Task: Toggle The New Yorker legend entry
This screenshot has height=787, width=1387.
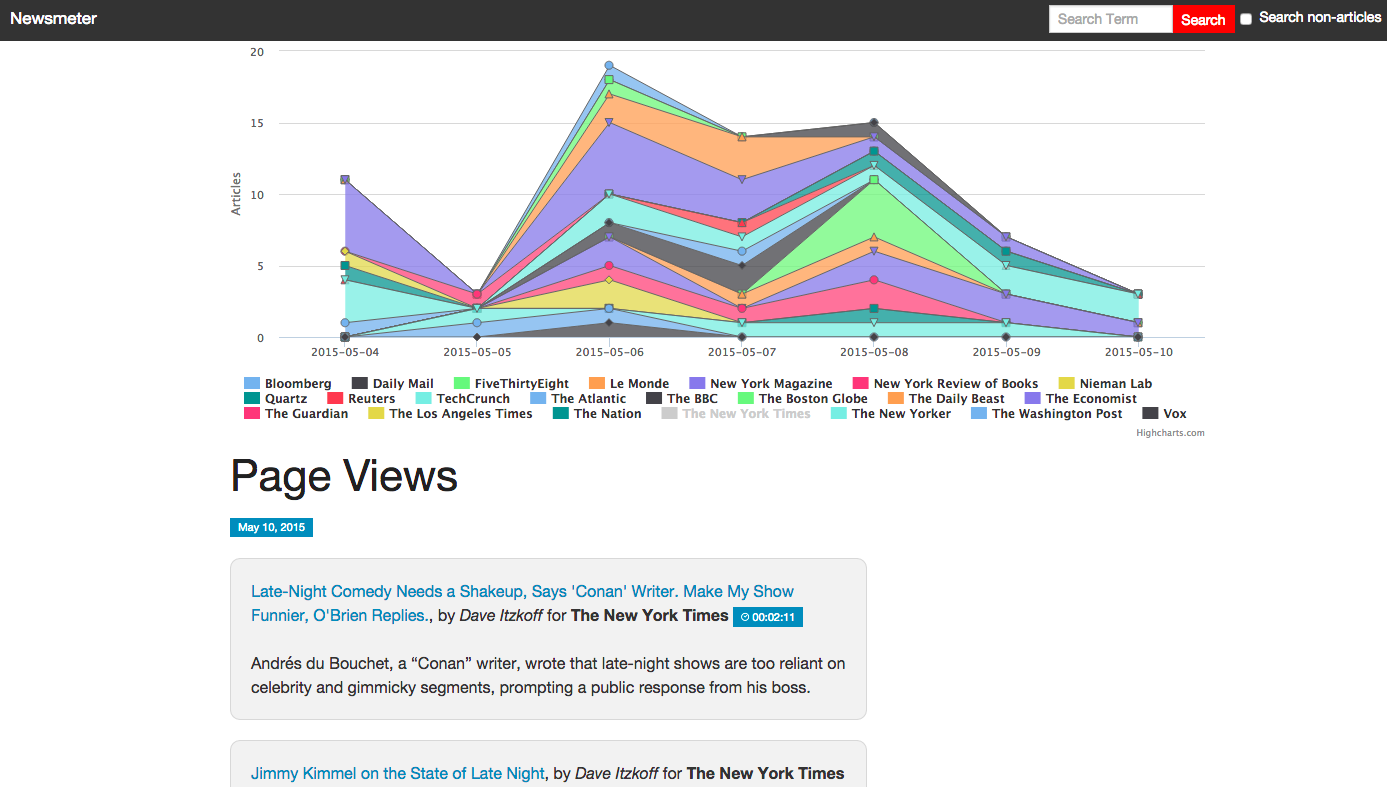Action: pyautogui.click(x=891, y=414)
